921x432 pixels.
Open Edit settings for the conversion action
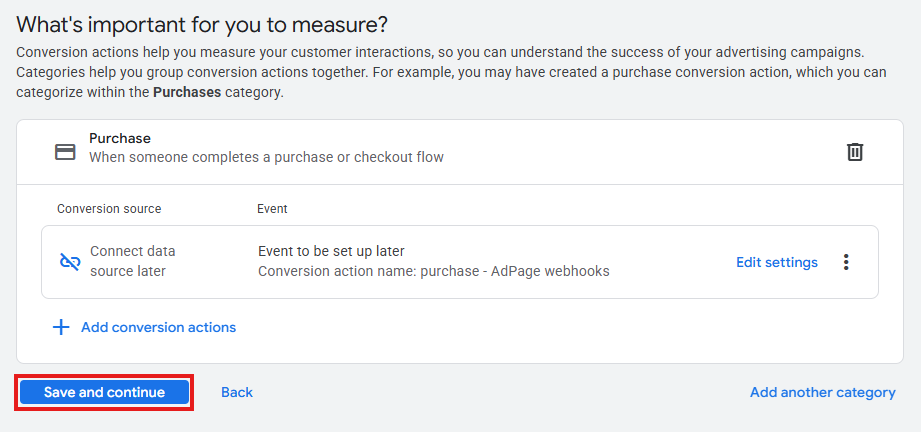776,262
